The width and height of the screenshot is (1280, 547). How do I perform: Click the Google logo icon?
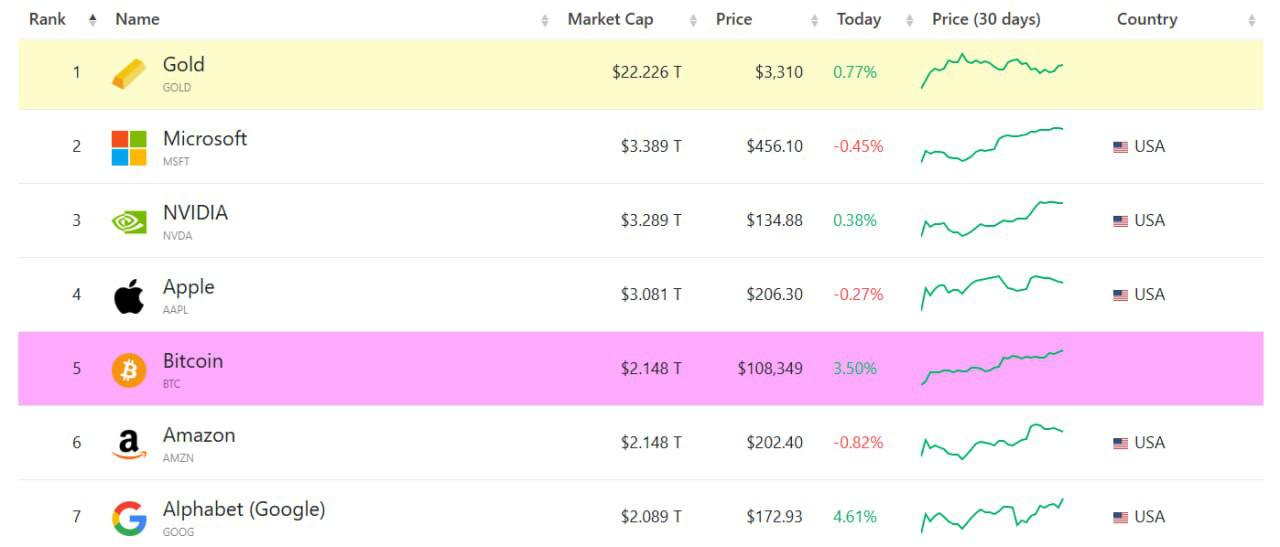point(128,518)
